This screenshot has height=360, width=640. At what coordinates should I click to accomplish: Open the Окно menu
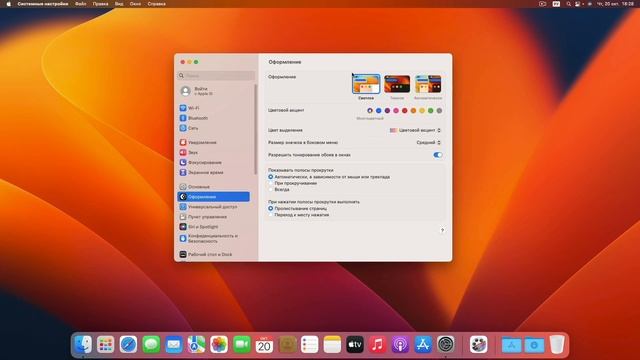pyautogui.click(x=135, y=4)
